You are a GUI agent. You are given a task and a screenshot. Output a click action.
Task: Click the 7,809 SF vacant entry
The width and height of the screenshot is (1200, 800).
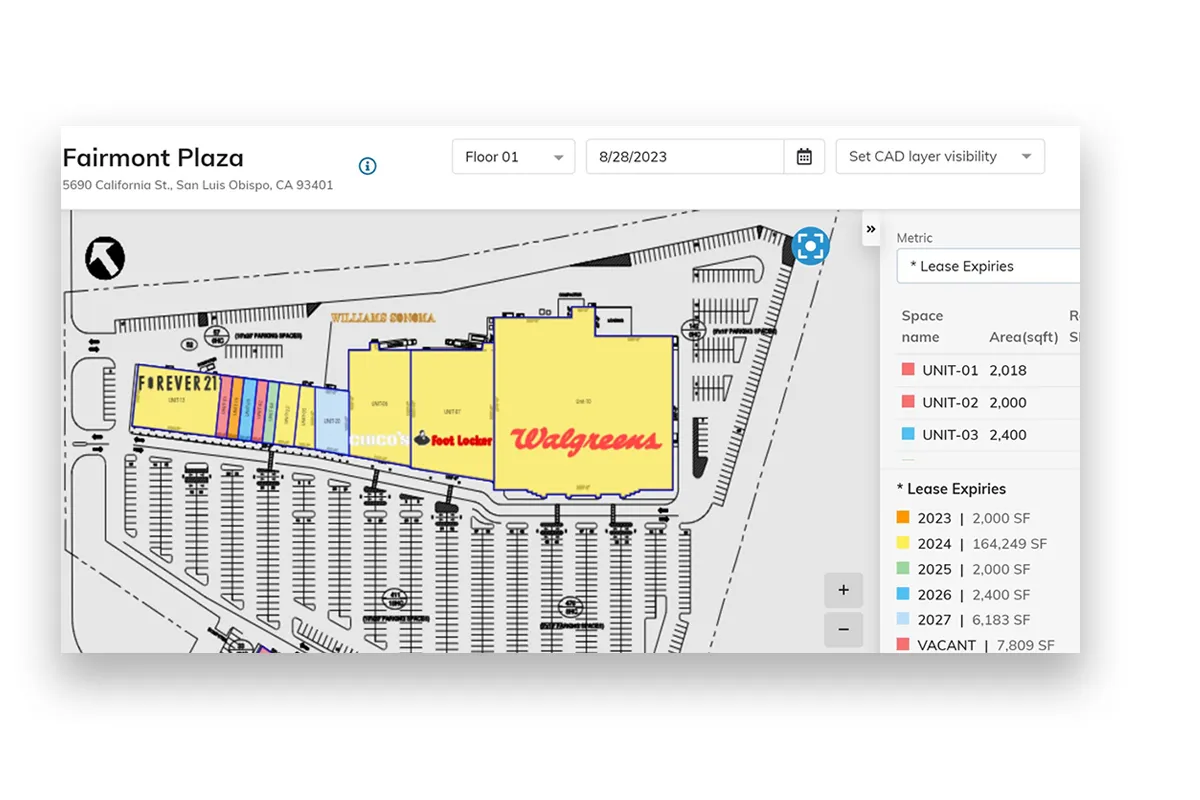coord(1025,645)
